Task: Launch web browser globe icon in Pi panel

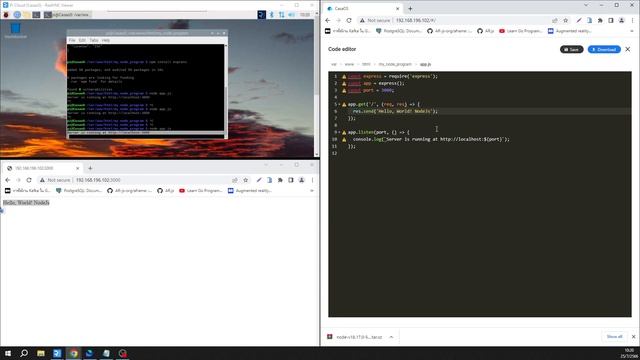Action: tap(17, 15)
